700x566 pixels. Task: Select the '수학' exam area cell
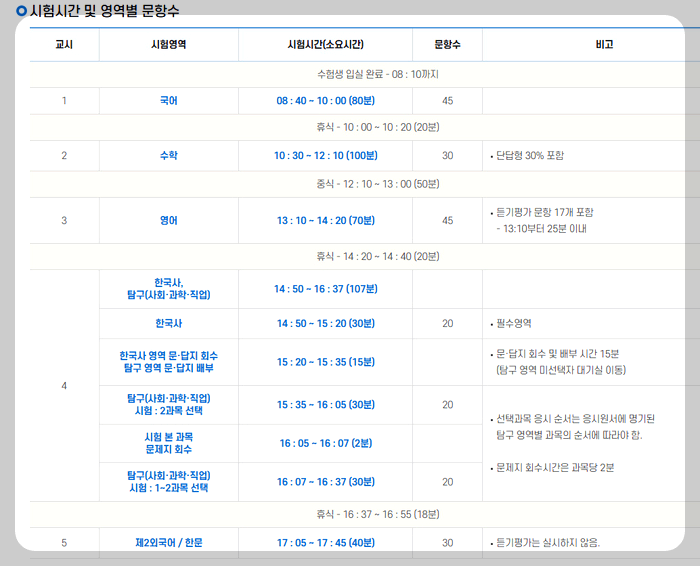(x=169, y=155)
